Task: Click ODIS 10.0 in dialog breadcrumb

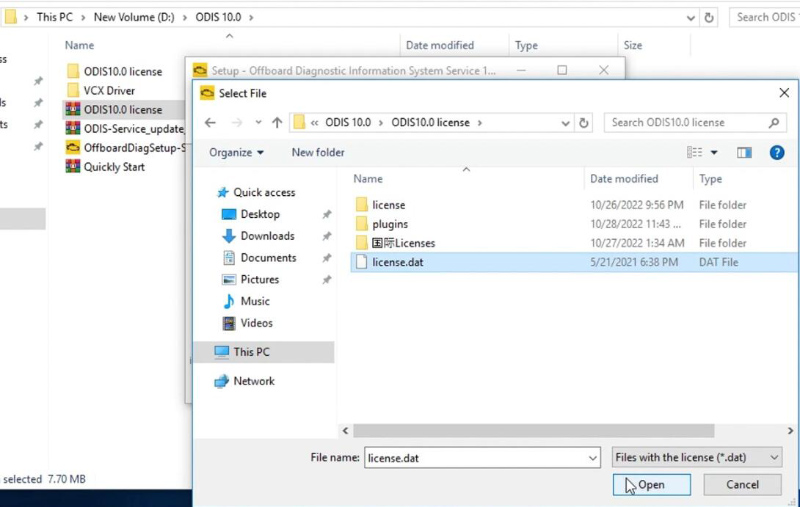Action: [x=348, y=123]
